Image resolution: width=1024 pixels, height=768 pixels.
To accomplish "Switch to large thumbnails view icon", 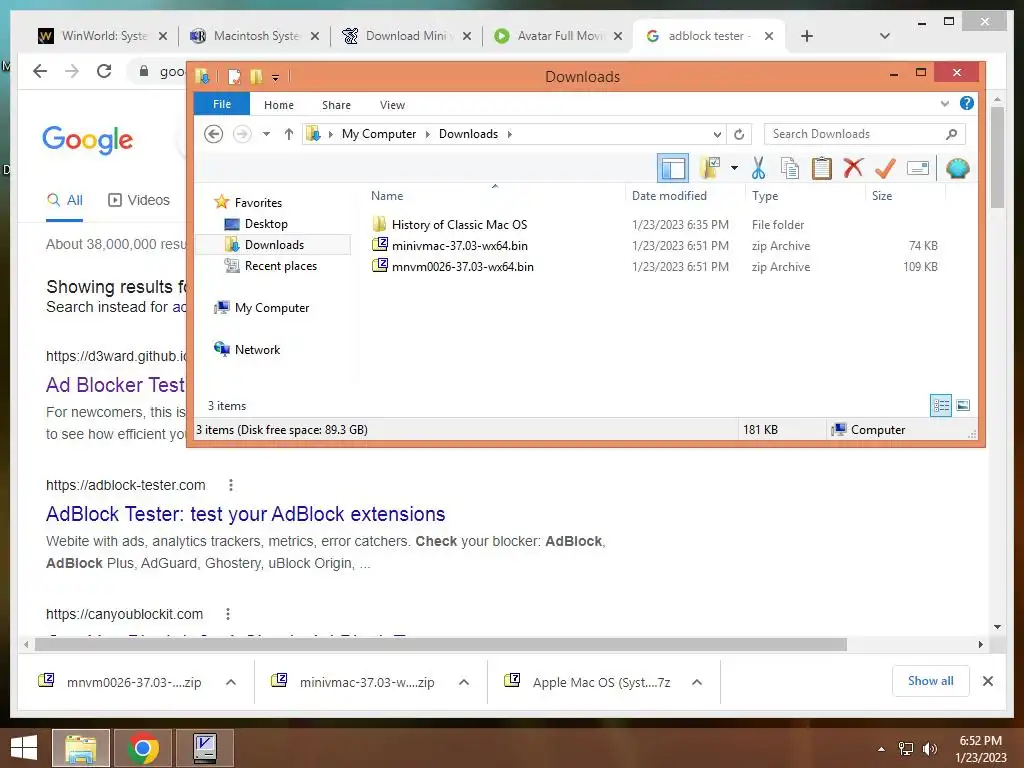I will pos(963,406).
